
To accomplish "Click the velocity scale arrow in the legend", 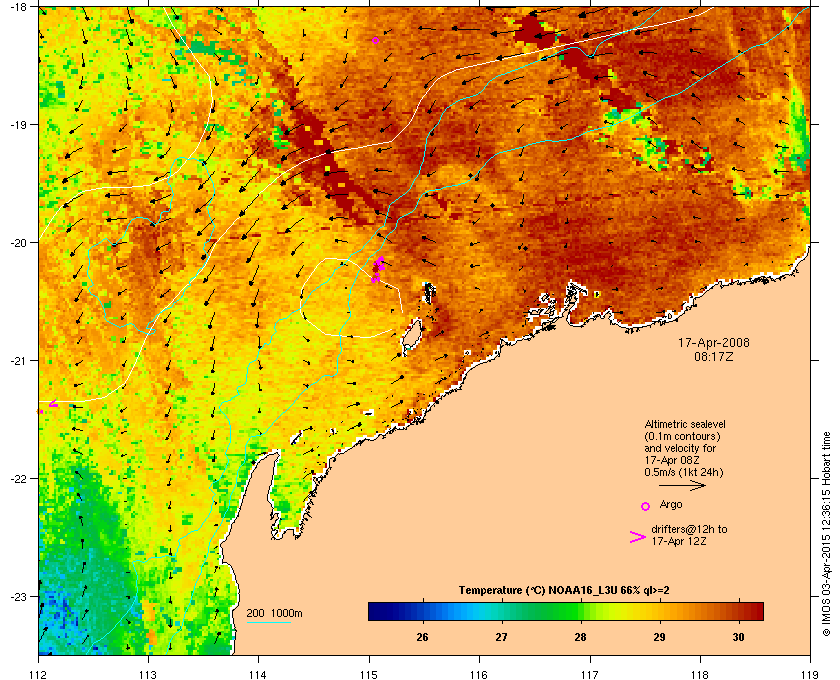I will pos(682,486).
